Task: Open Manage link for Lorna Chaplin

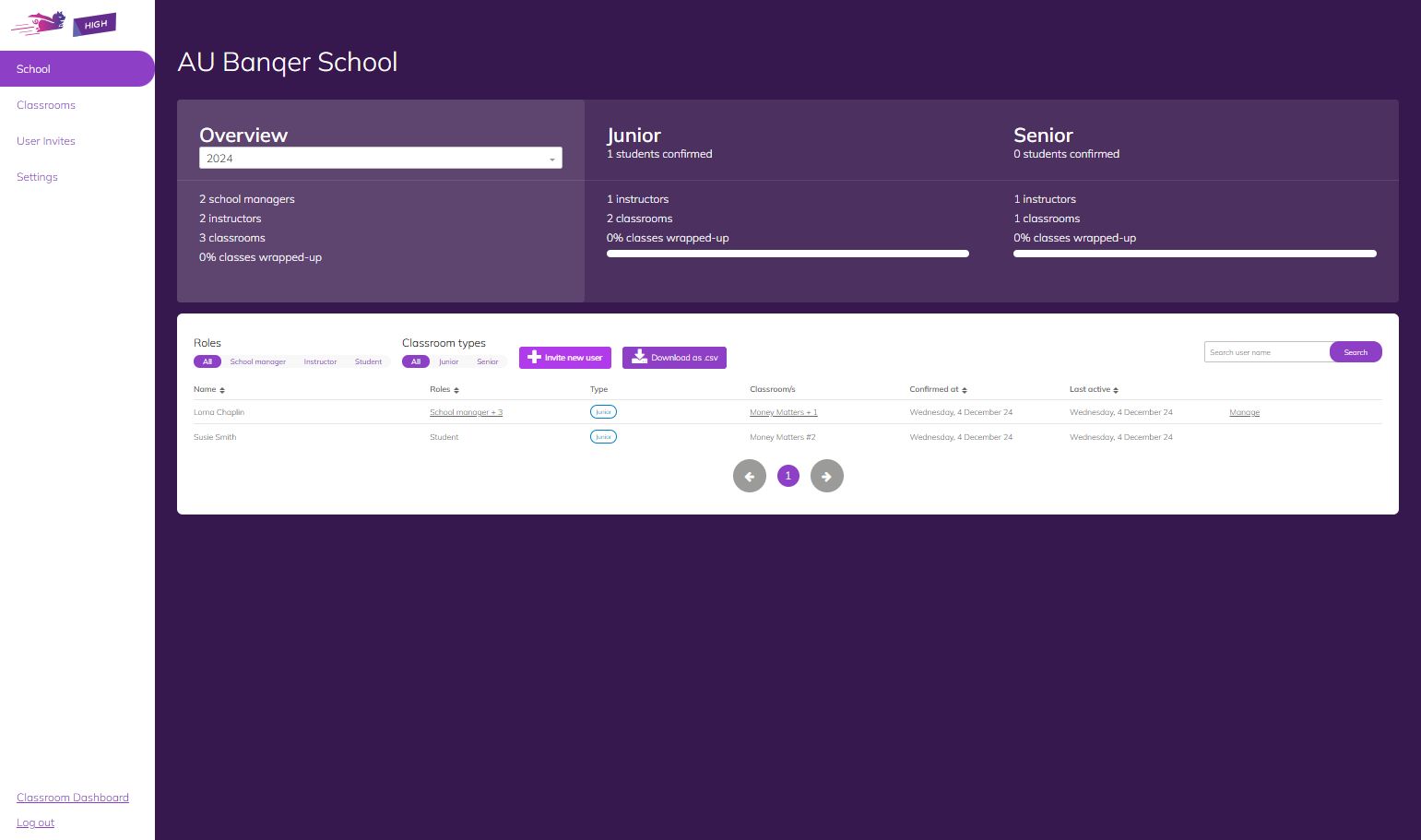Action: point(1244,412)
